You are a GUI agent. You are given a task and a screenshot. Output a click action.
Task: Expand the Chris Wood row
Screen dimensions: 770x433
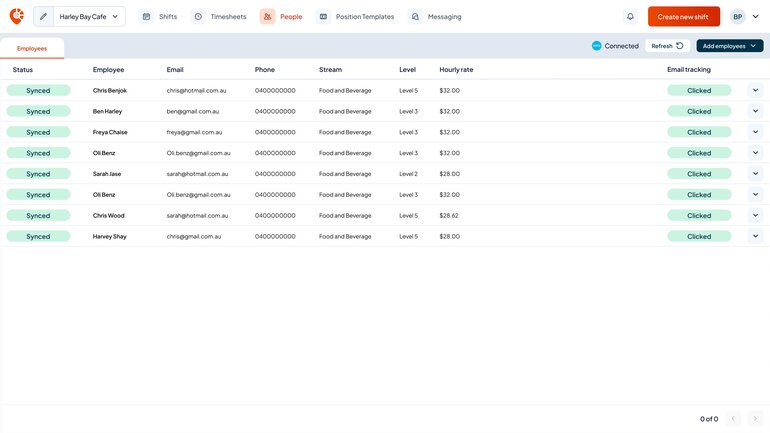click(x=755, y=216)
